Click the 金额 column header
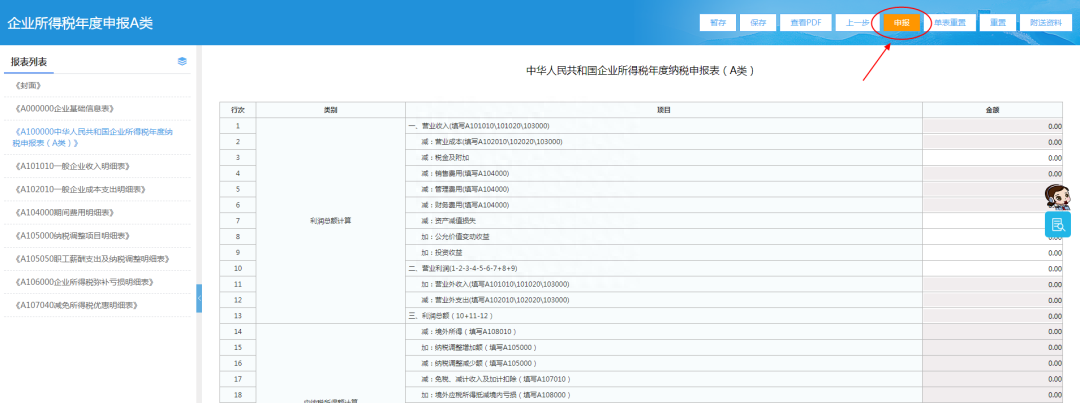 point(993,110)
